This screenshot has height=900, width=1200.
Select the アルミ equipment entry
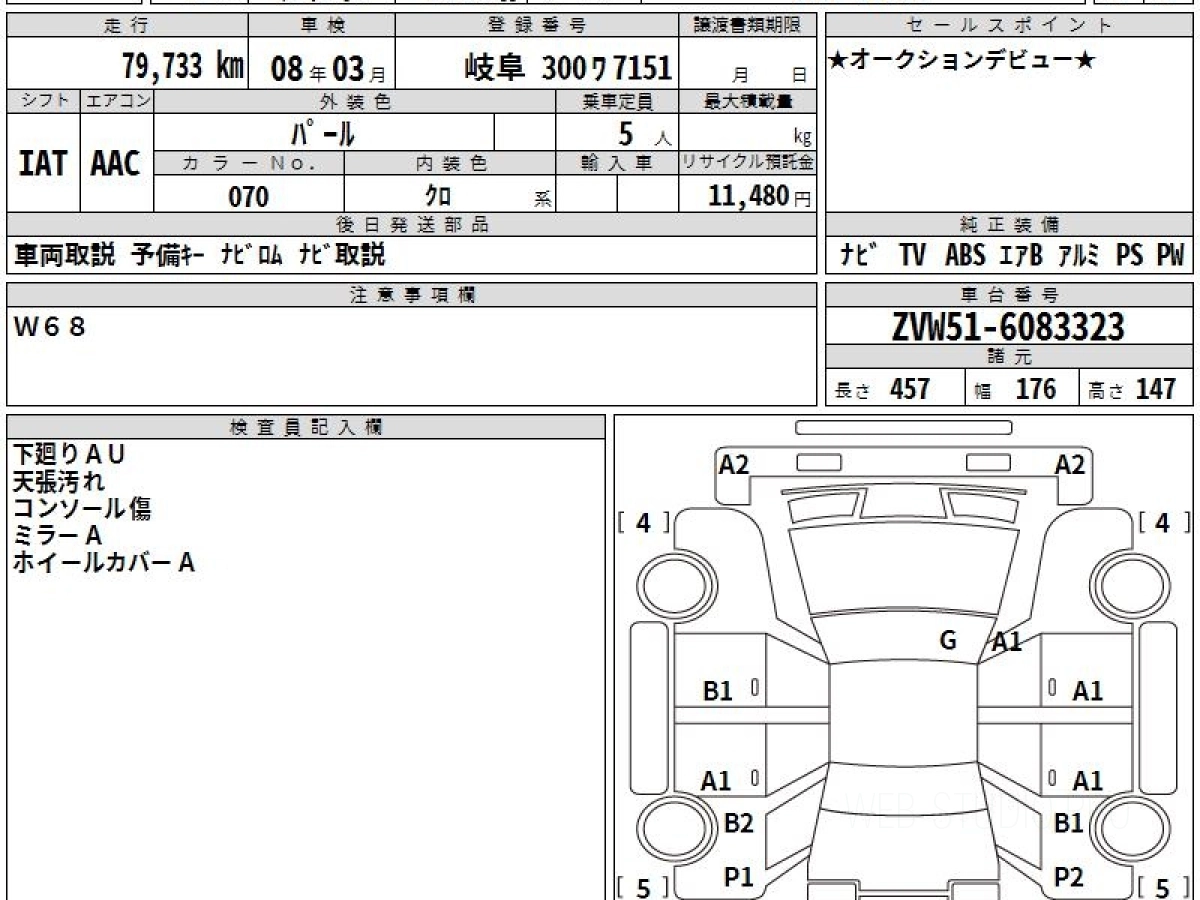click(1079, 256)
